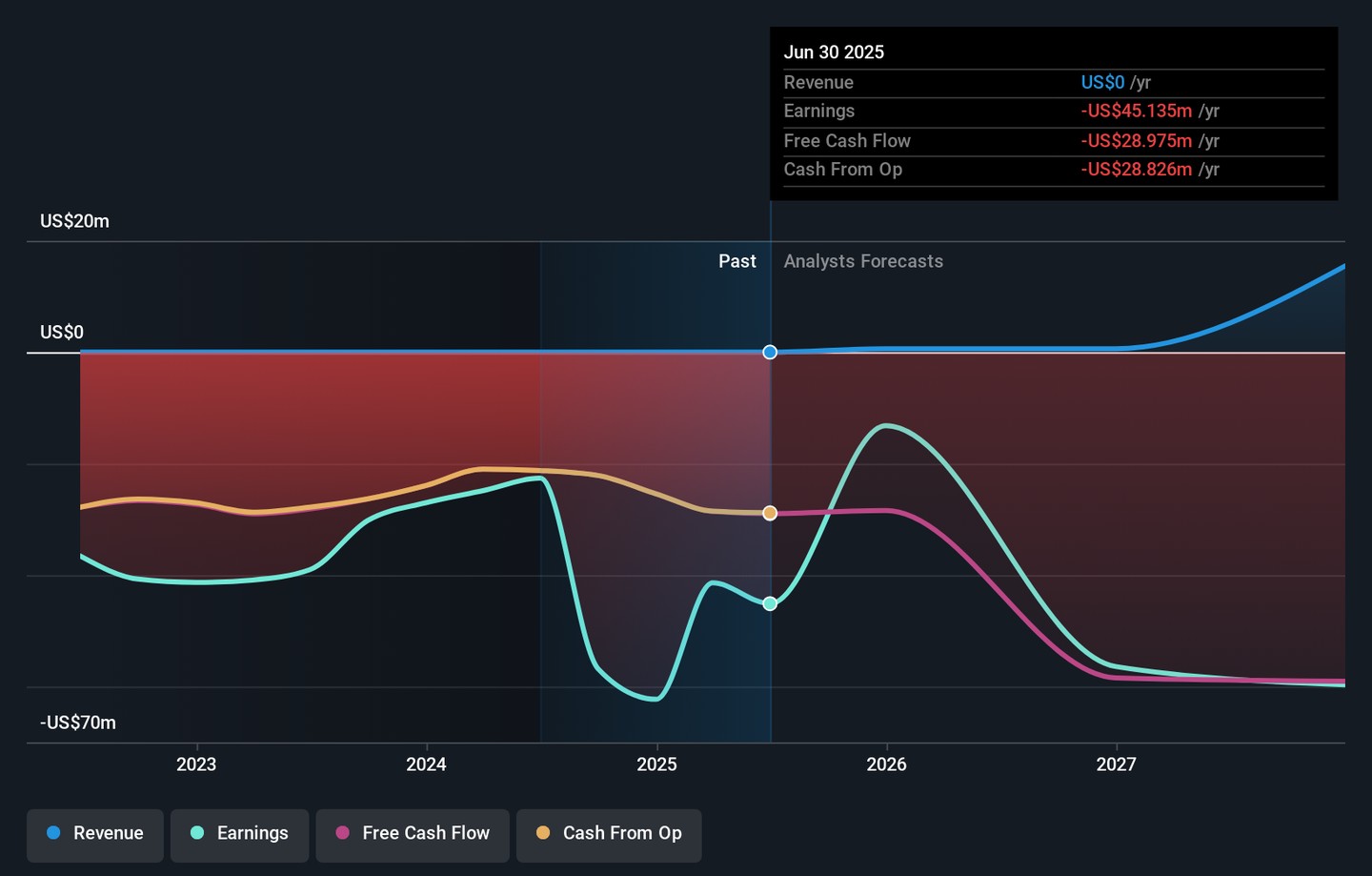Click the orange Cash From Op data marker
The height and width of the screenshot is (876, 1372).
(770, 513)
